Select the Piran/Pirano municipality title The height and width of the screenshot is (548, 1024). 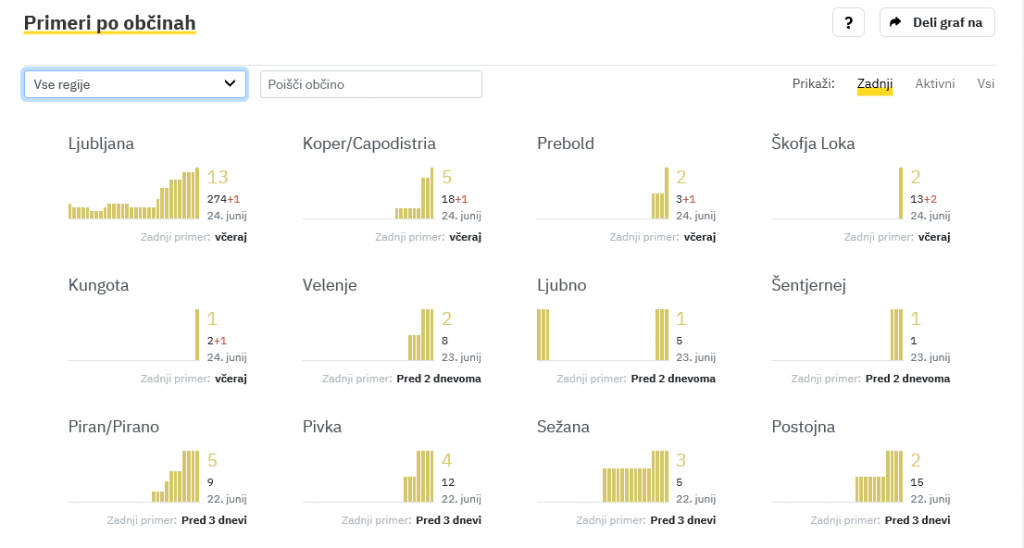[113, 427]
